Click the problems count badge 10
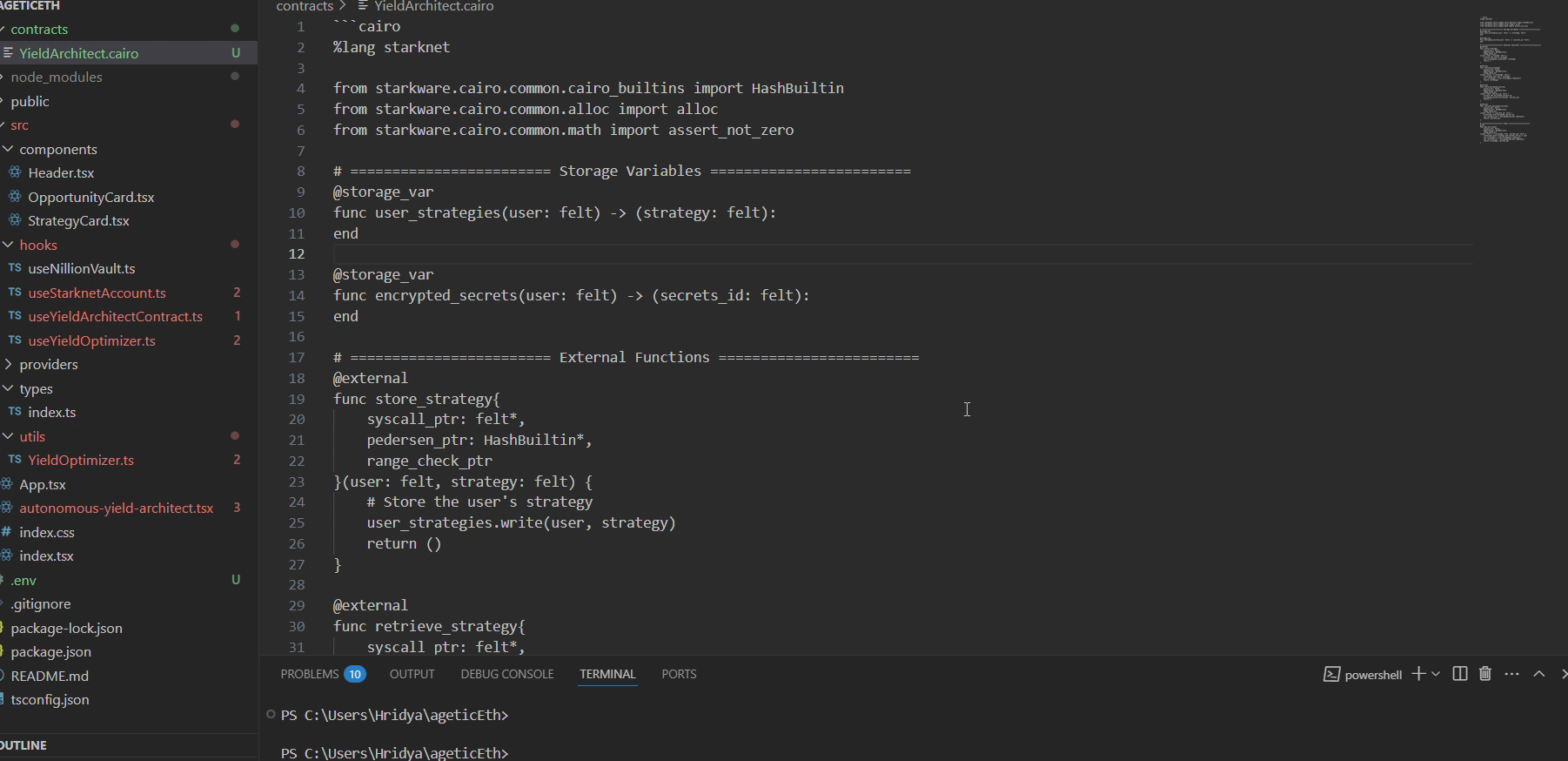This screenshot has width=1568, height=761. [355, 674]
